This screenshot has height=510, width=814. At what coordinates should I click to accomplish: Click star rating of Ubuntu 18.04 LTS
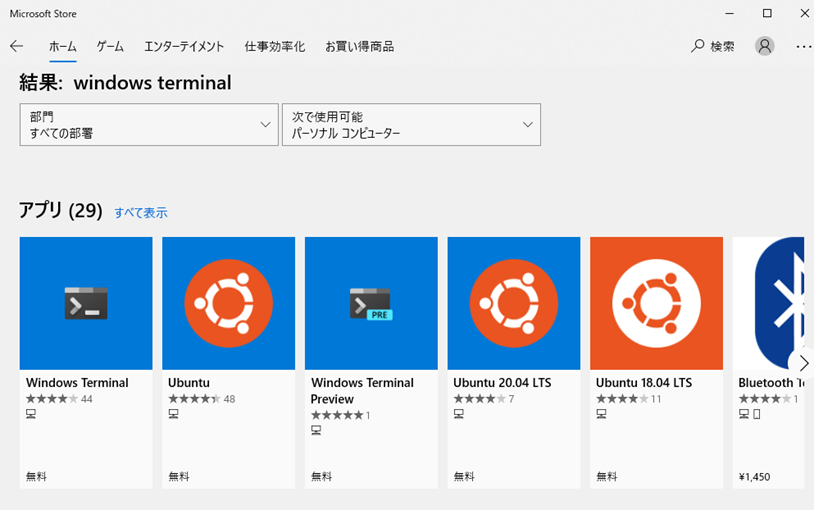pos(622,399)
